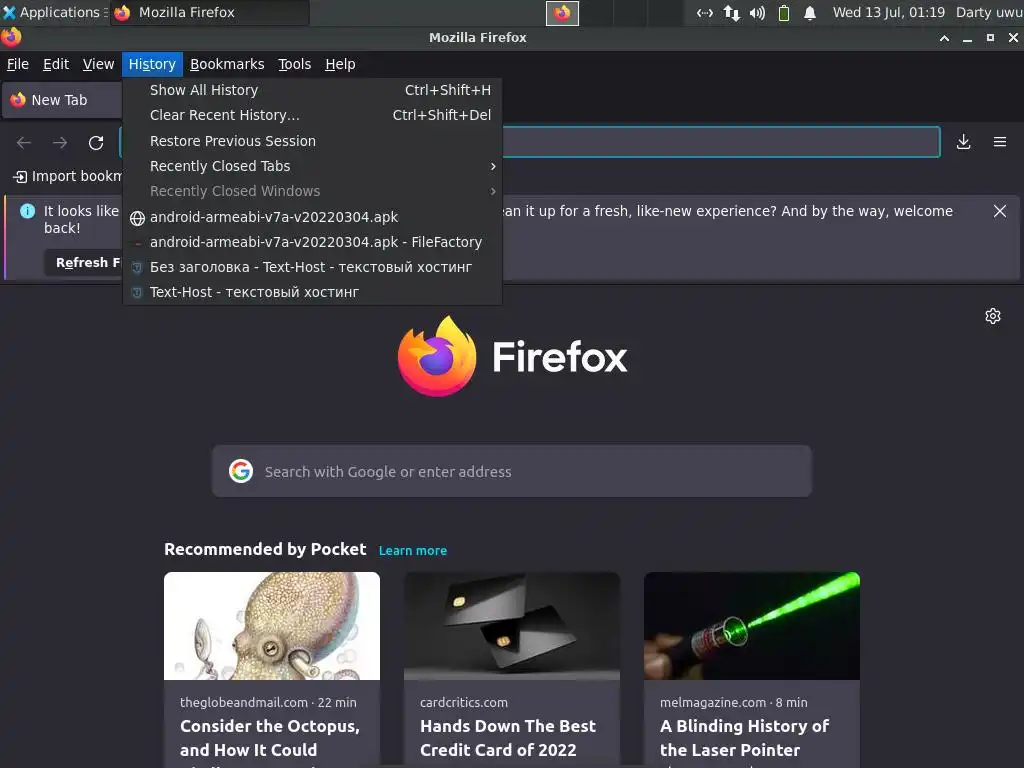Open the Bookmarks menu

click(x=227, y=64)
